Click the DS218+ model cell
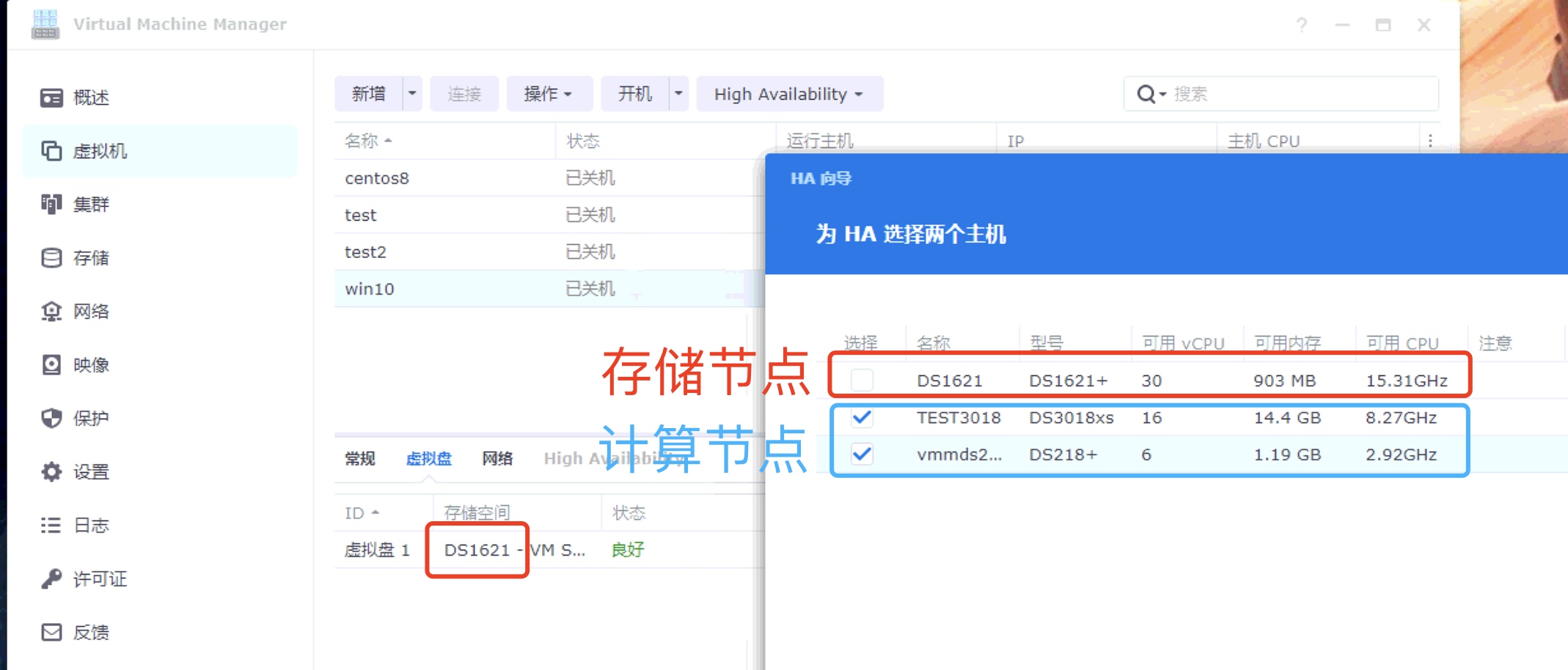The height and width of the screenshot is (670, 1568). click(1063, 454)
